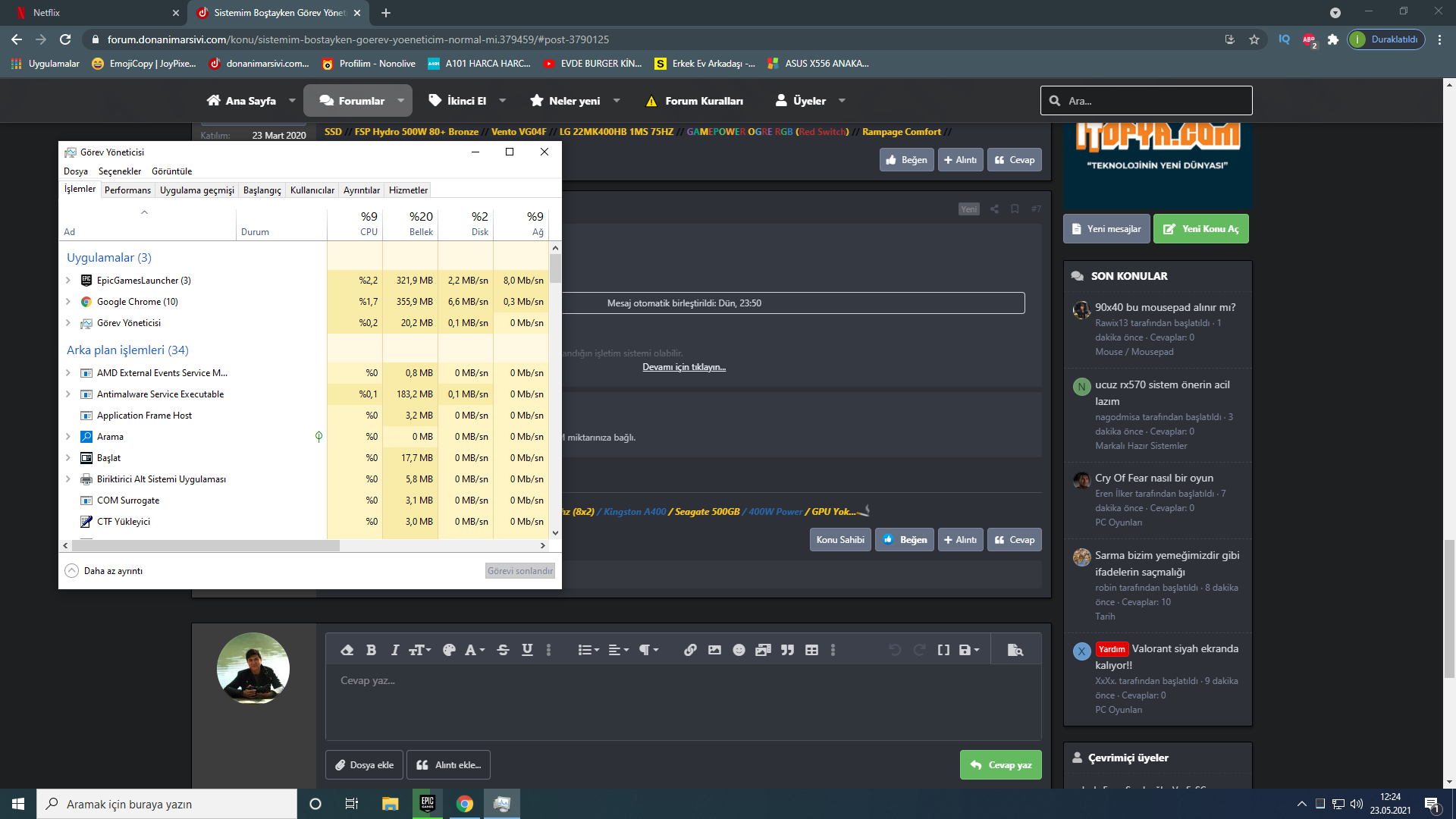Click the text color palette icon

point(449,650)
